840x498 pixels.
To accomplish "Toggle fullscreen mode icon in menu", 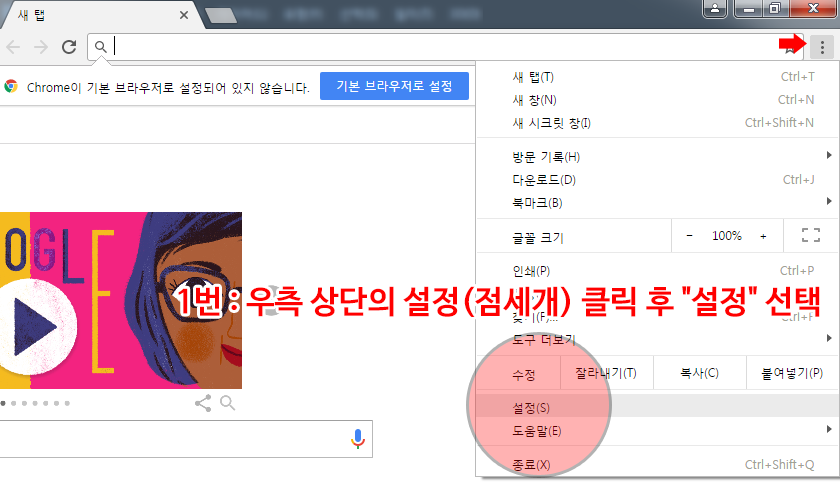I will click(x=811, y=235).
